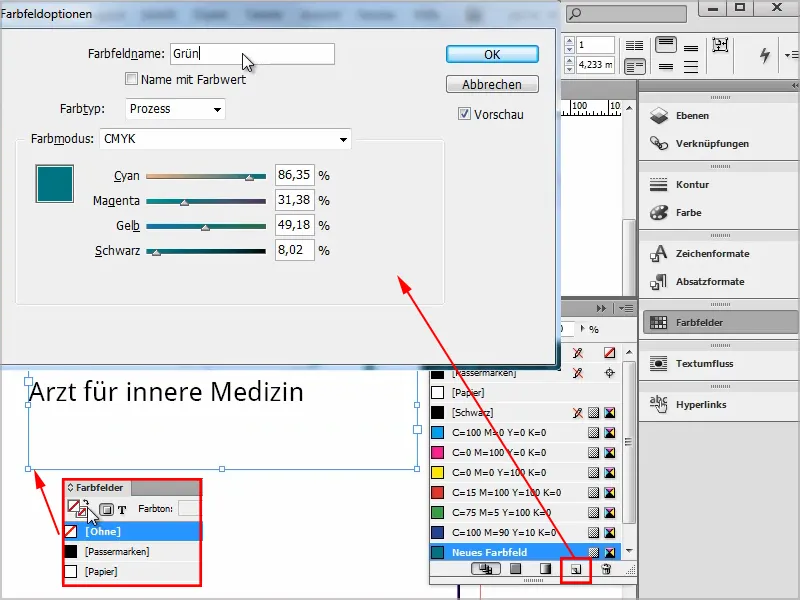Click the Gelb slider handle

click(205, 228)
